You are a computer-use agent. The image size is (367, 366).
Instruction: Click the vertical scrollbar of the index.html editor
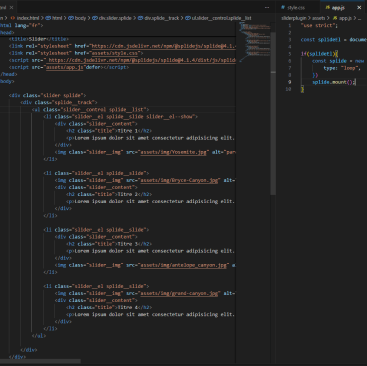pyautogui.click(x=273, y=113)
